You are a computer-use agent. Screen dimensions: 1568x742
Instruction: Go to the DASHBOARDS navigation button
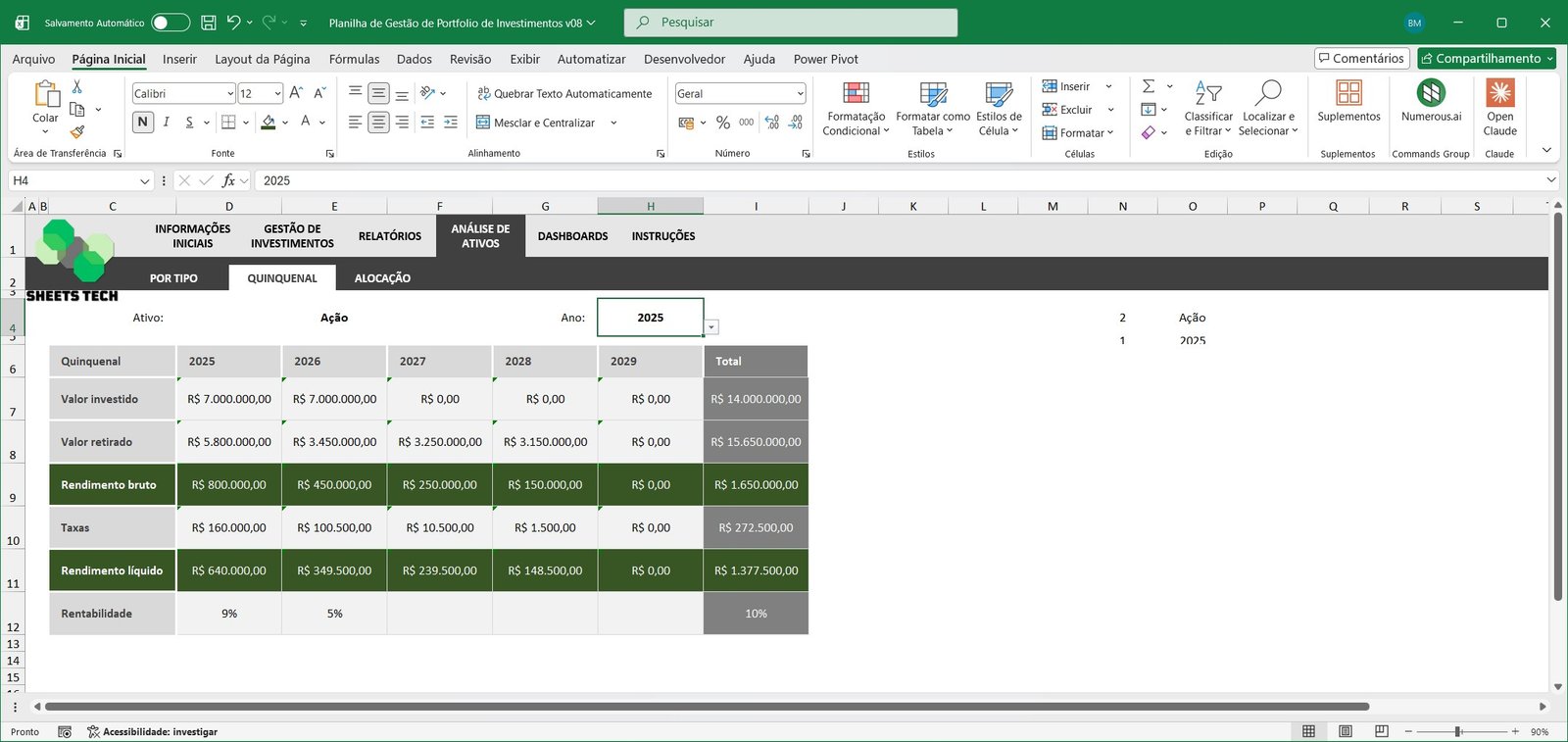click(572, 236)
